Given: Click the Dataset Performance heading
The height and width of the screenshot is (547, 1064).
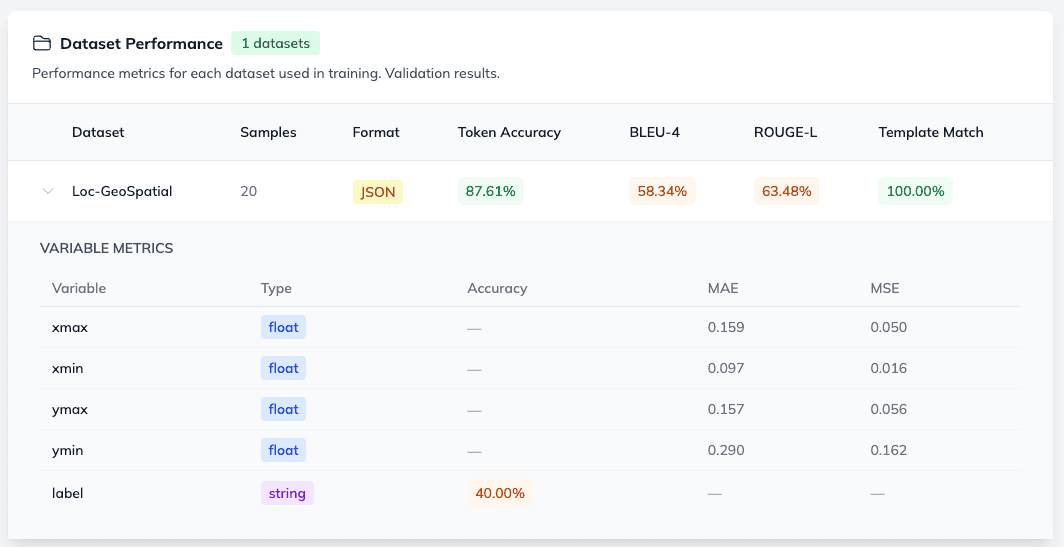Looking at the screenshot, I should pyautogui.click(x=141, y=43).
